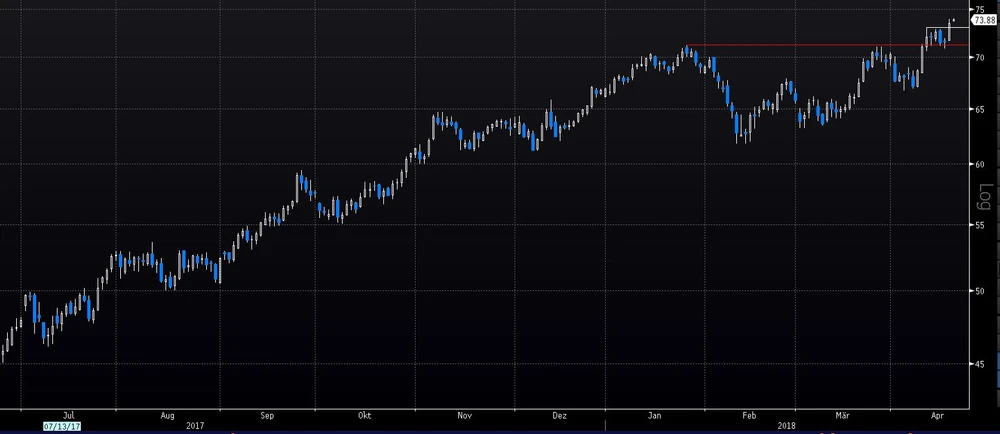Select the Sep month label
Screen dimensions: 1000x434
267,414
